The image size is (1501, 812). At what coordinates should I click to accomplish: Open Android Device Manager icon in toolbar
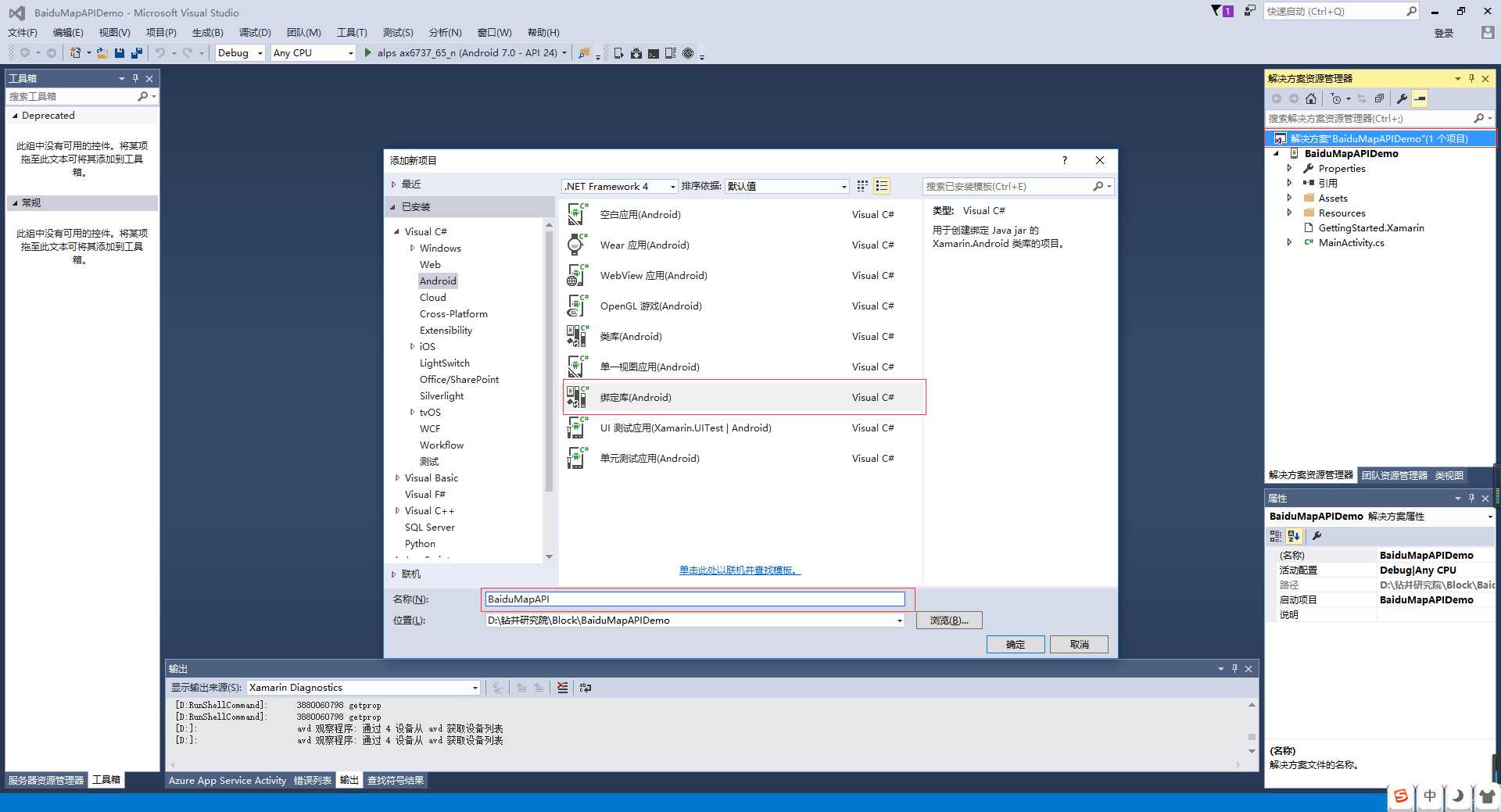(x=618, y=53)
